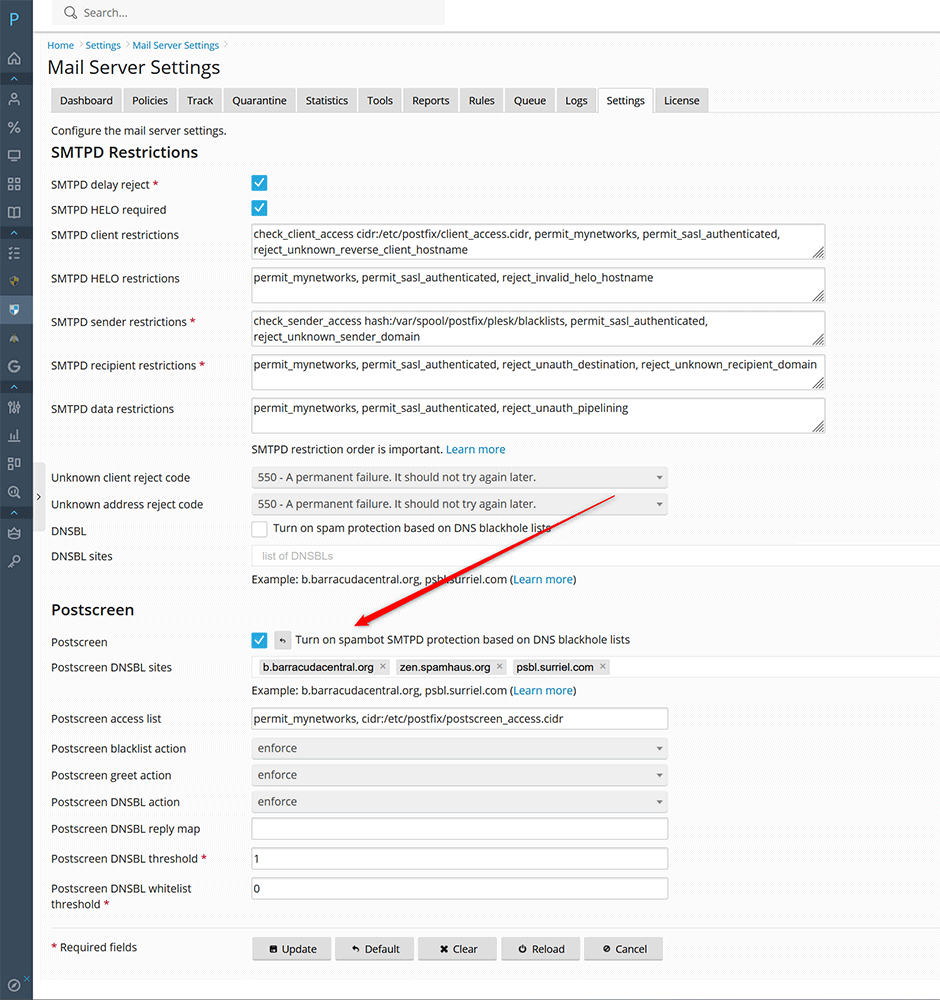Click the magnifier inspect sidebar icon
This screenshot has height=1000, width=940.
14,492
